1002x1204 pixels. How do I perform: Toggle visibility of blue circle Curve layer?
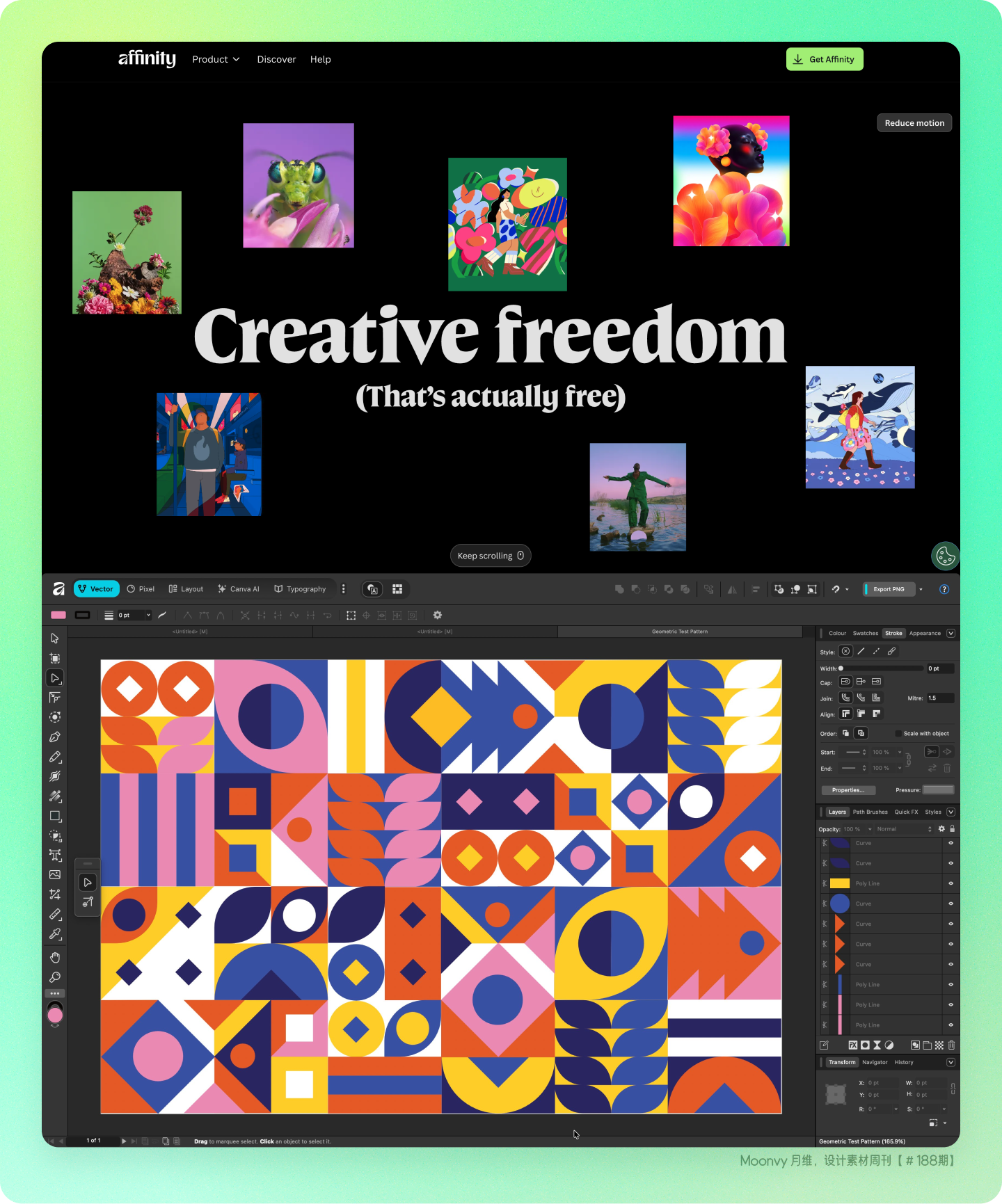click(951, 904)
